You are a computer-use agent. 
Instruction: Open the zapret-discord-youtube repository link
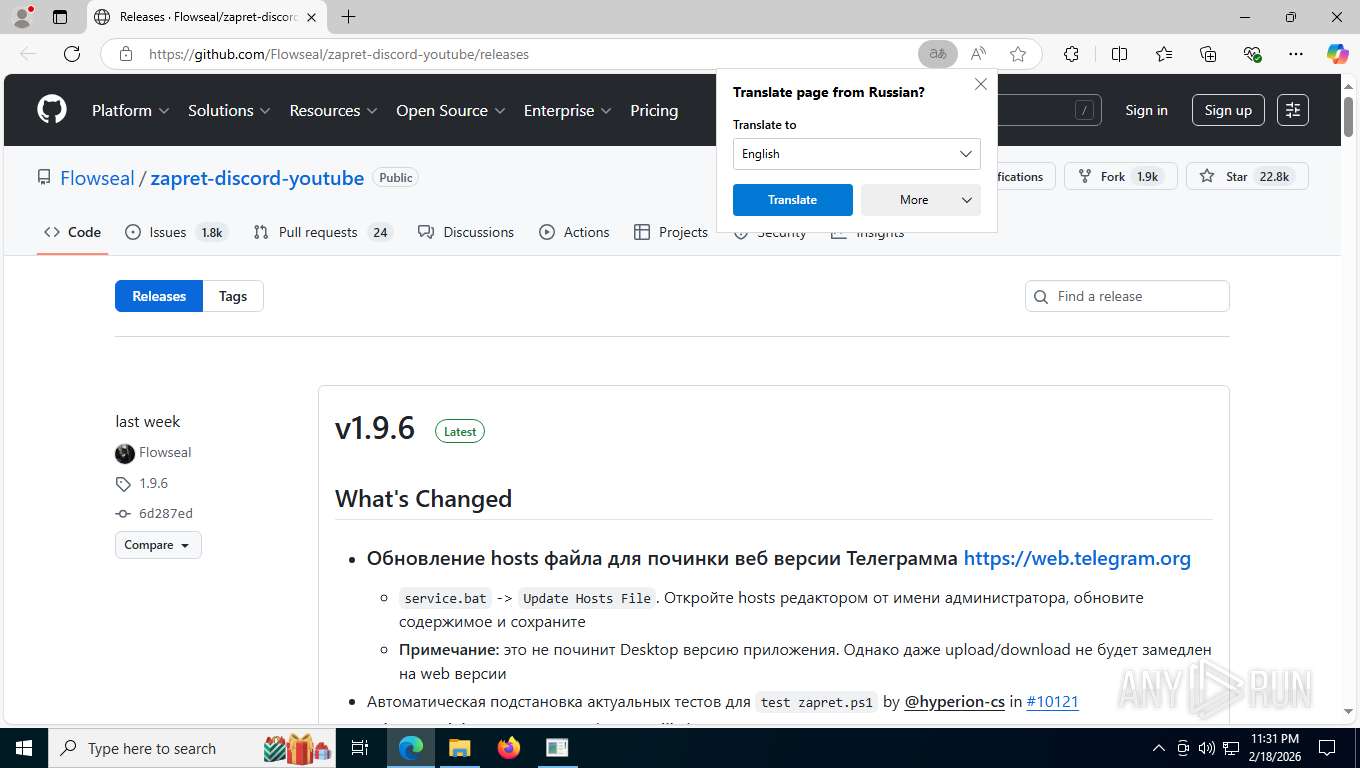click(x=257, y=178)
